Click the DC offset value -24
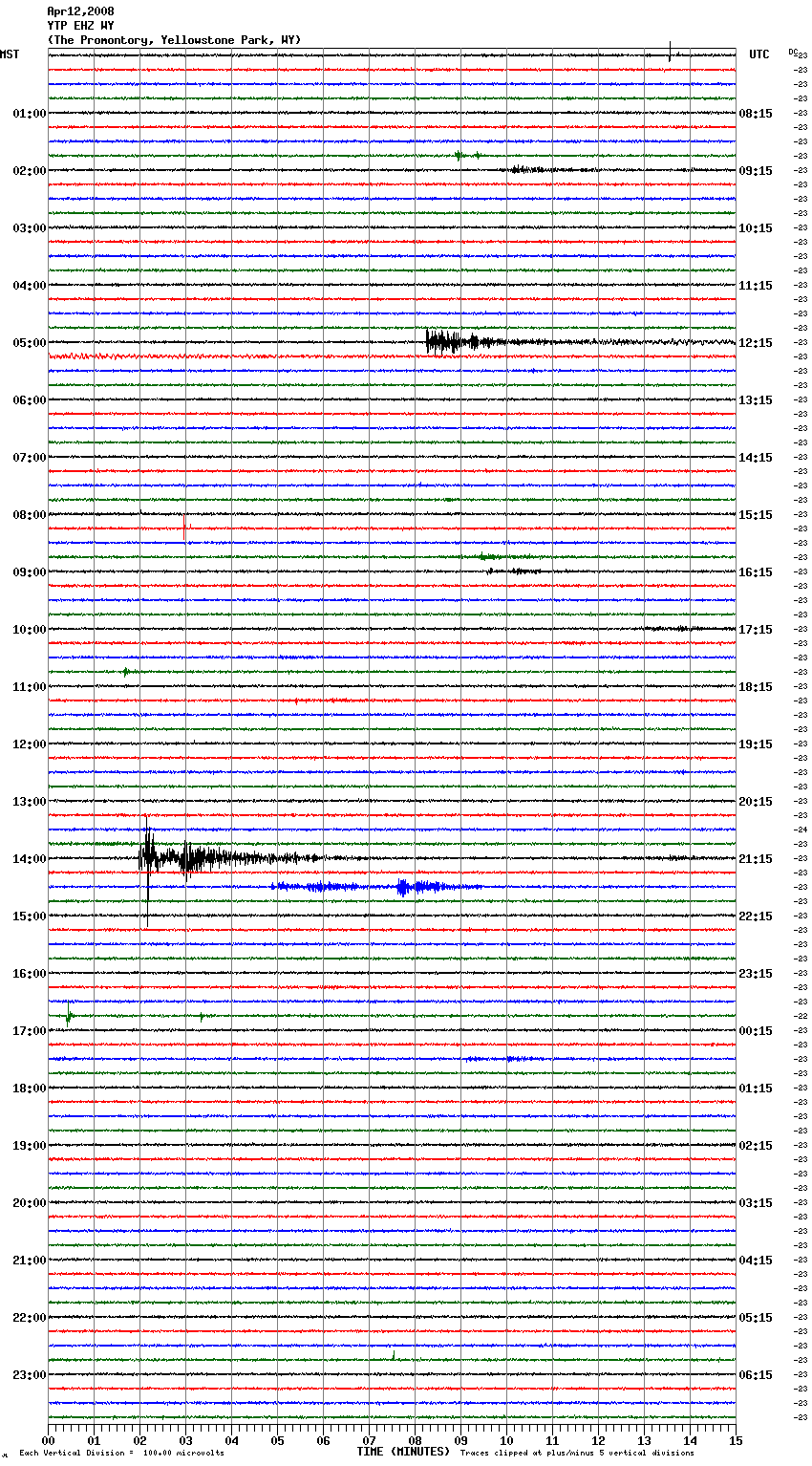 click(x=801, y=830)
